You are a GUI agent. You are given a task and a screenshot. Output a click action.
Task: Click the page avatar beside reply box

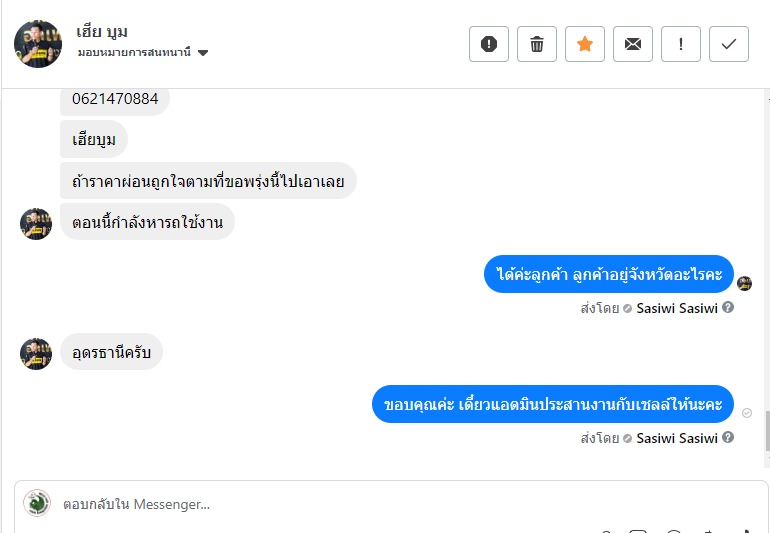coord(37,502)
